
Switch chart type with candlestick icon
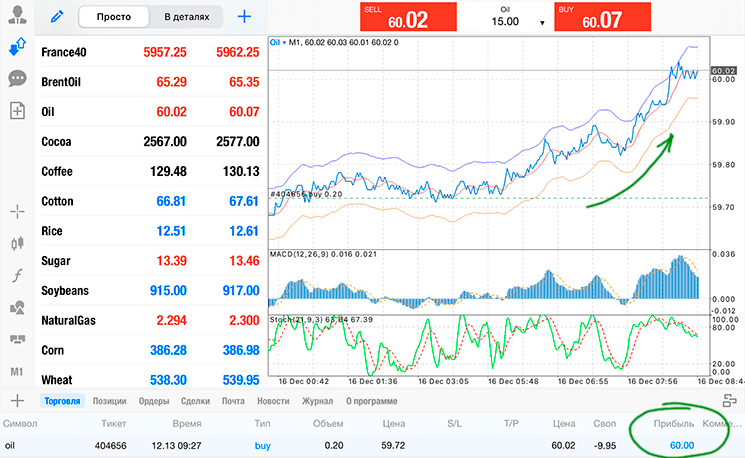pyautogui.click(x=18, y=243)
